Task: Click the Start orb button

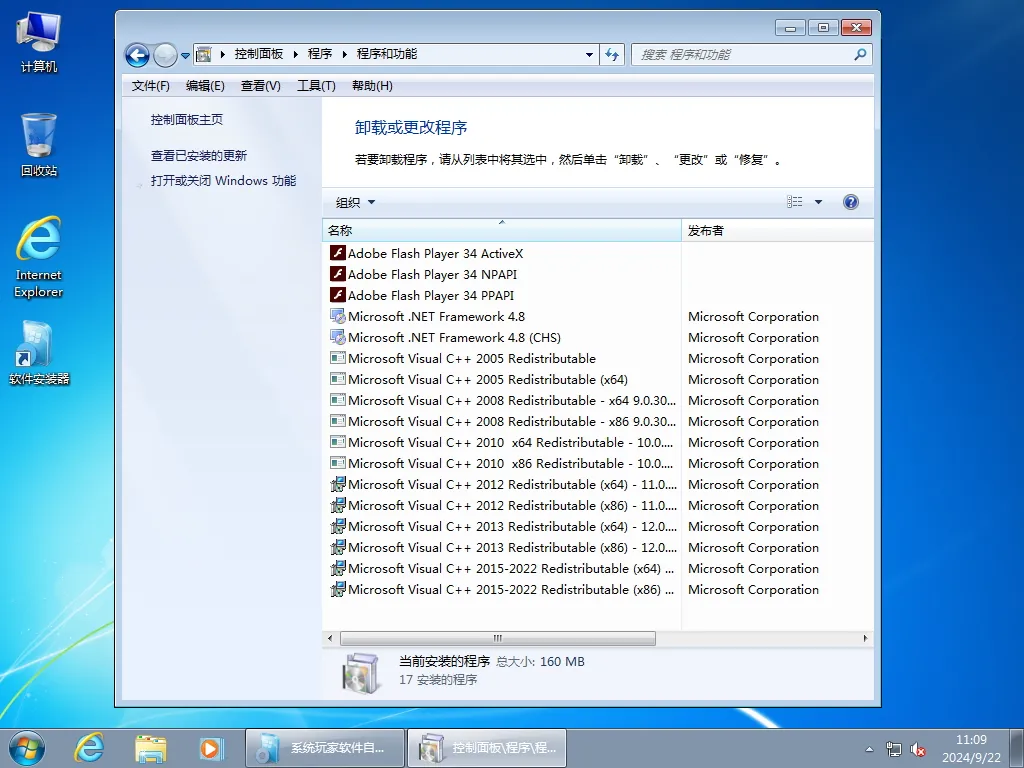Action: (x=25, y=747)
